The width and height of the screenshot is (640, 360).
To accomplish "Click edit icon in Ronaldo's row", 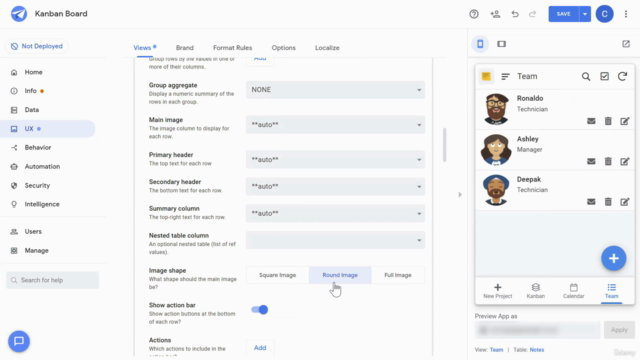I will [625, 121].
